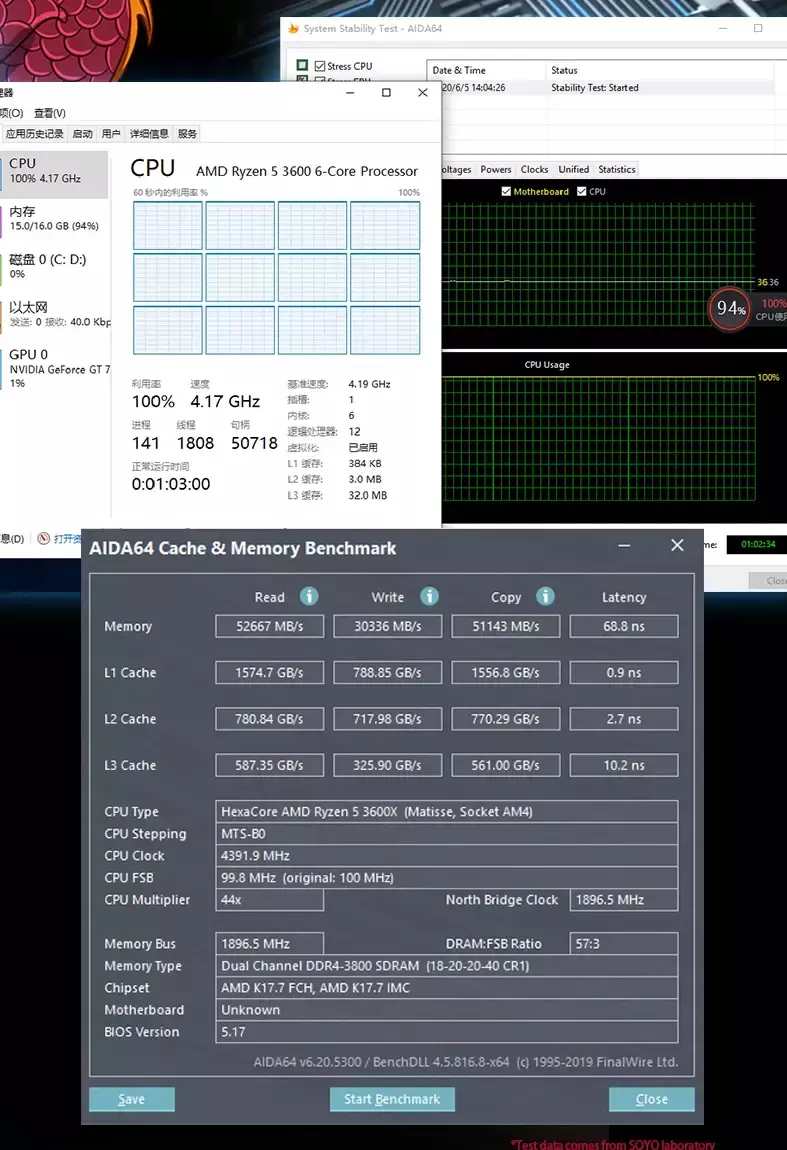Minimize the AIDA64 Cache & Memory Benchmark window
Viewport: 787px width, 1150px height.
[623, 545]
